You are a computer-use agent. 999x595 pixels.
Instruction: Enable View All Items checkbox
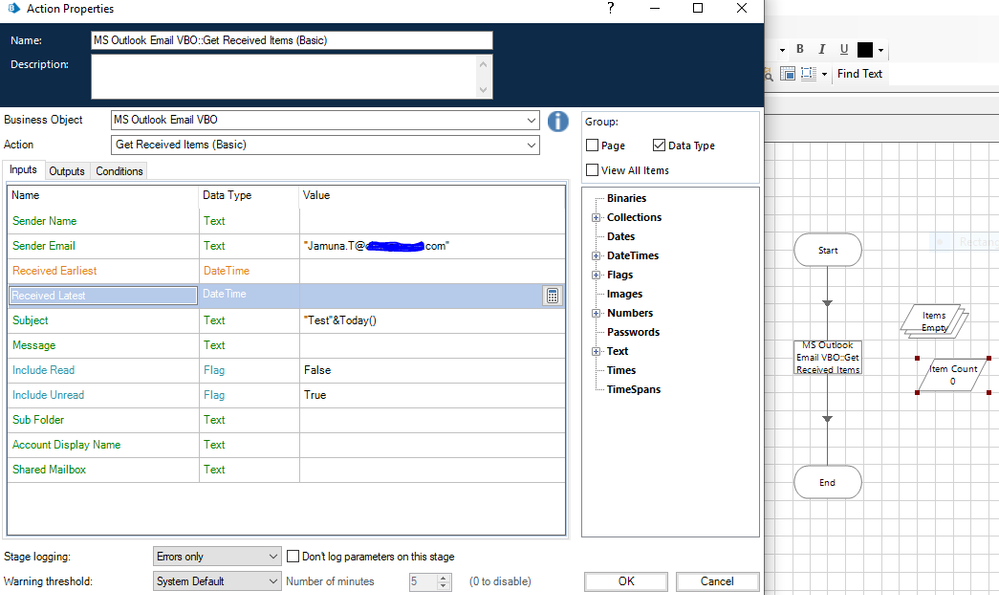pyautogui.click(x=593, y=171)
